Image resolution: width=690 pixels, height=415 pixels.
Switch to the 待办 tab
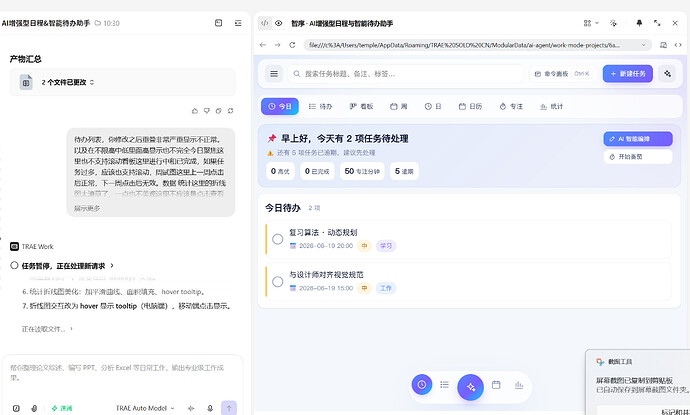point(320,107)
